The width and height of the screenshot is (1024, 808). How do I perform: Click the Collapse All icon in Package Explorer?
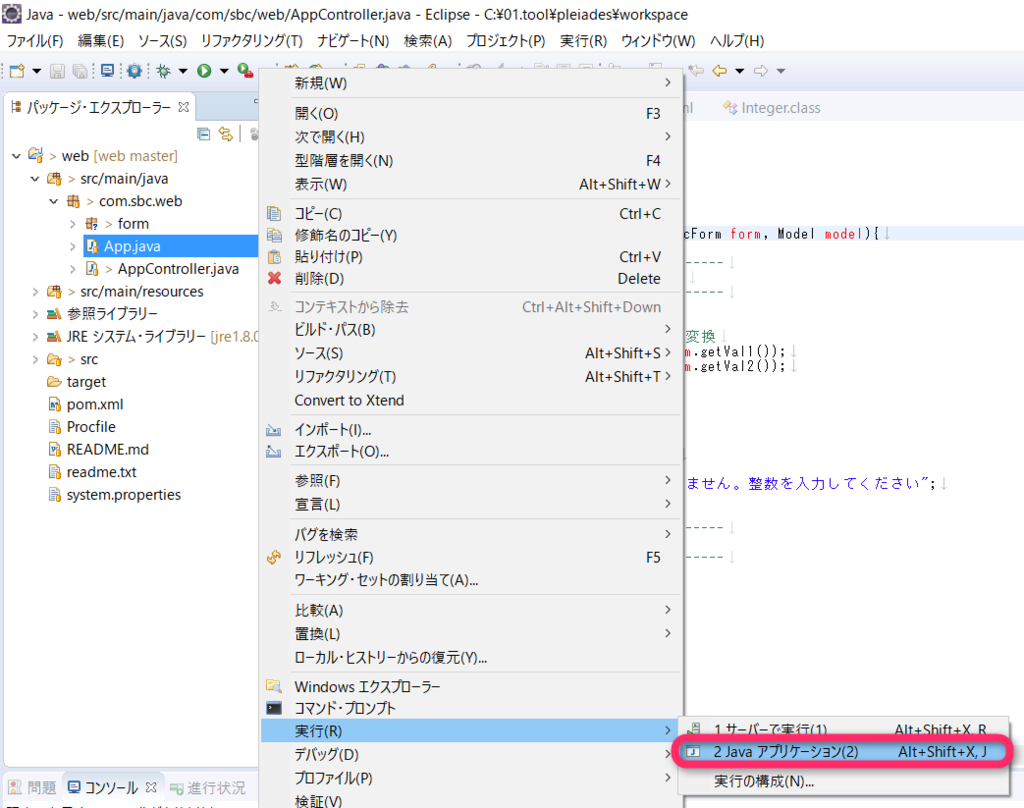(x=204, y=134)
